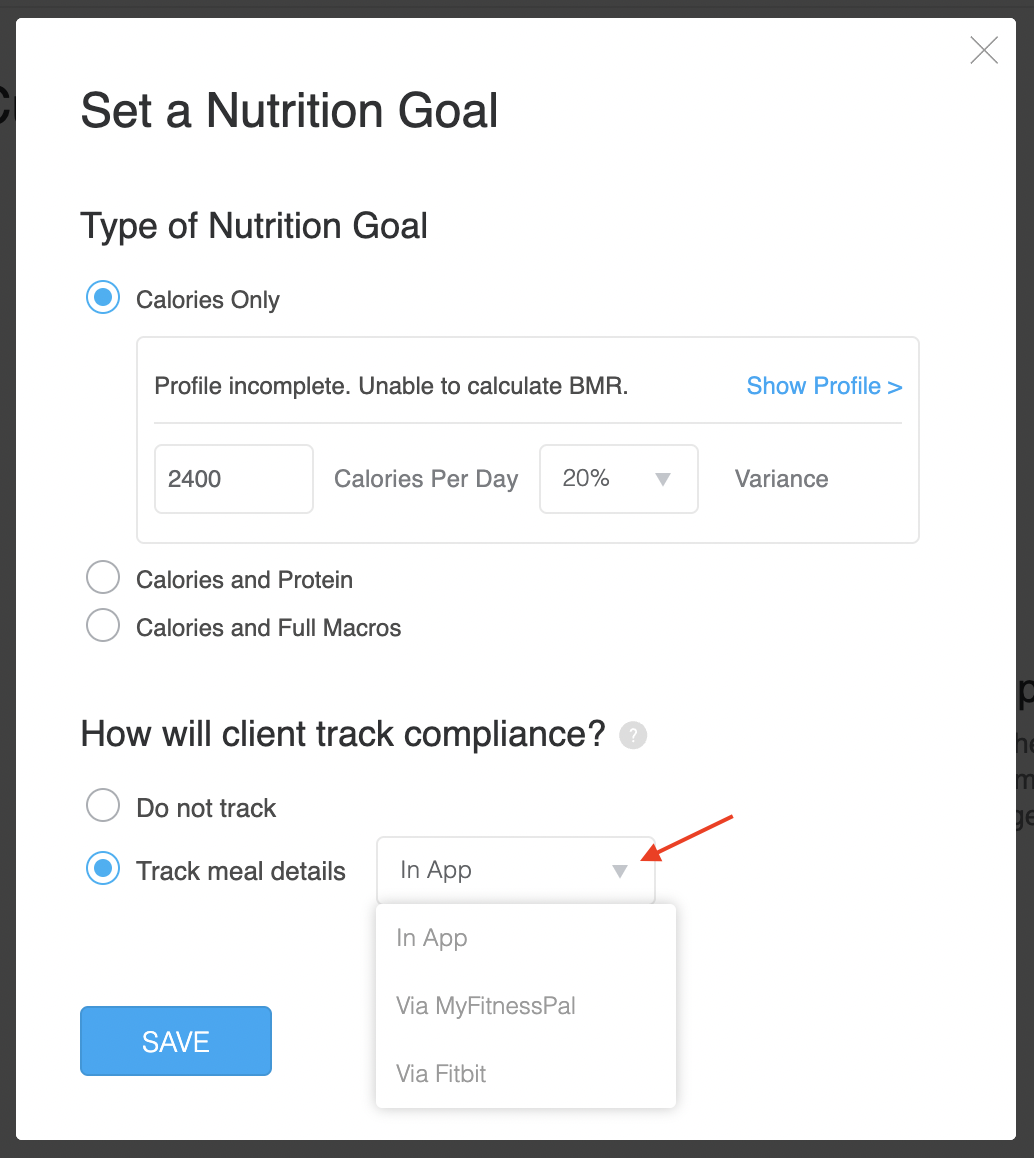Click the 2400 calories input field
This screenshot has height=1158, width=1034.
(x=233, y=479)
